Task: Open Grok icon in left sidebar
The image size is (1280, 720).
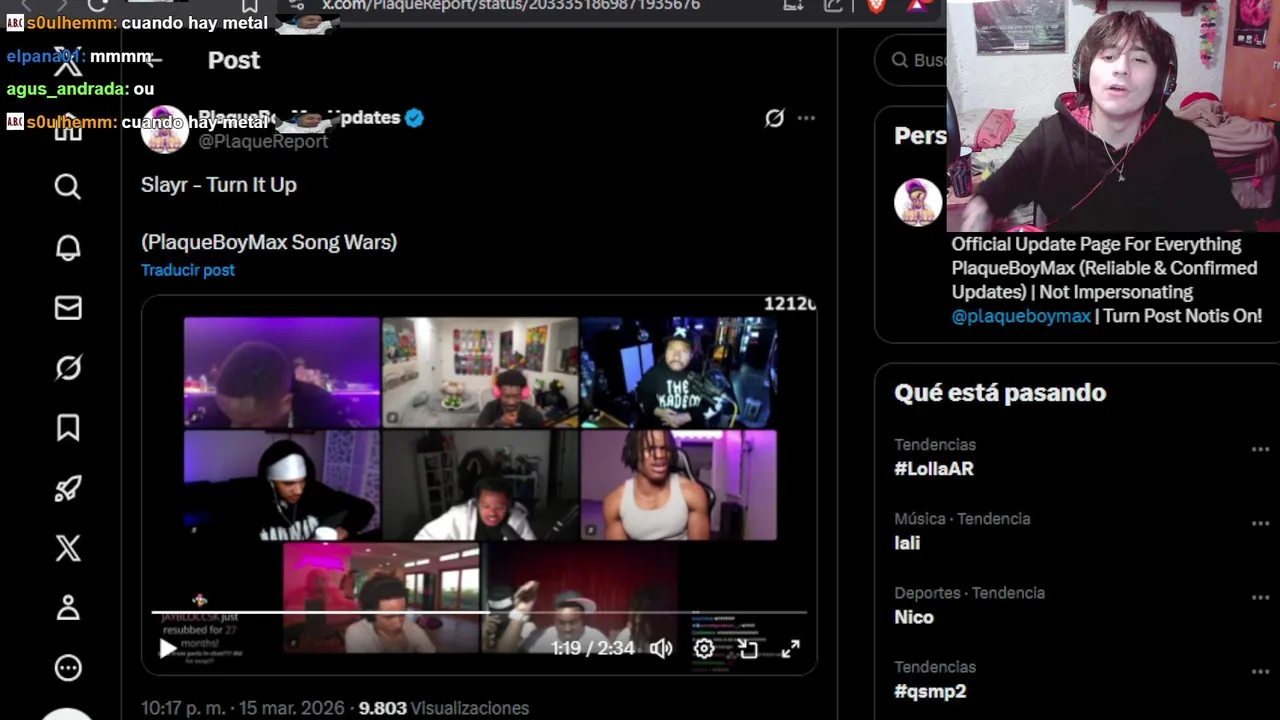Action: point(68,368)
